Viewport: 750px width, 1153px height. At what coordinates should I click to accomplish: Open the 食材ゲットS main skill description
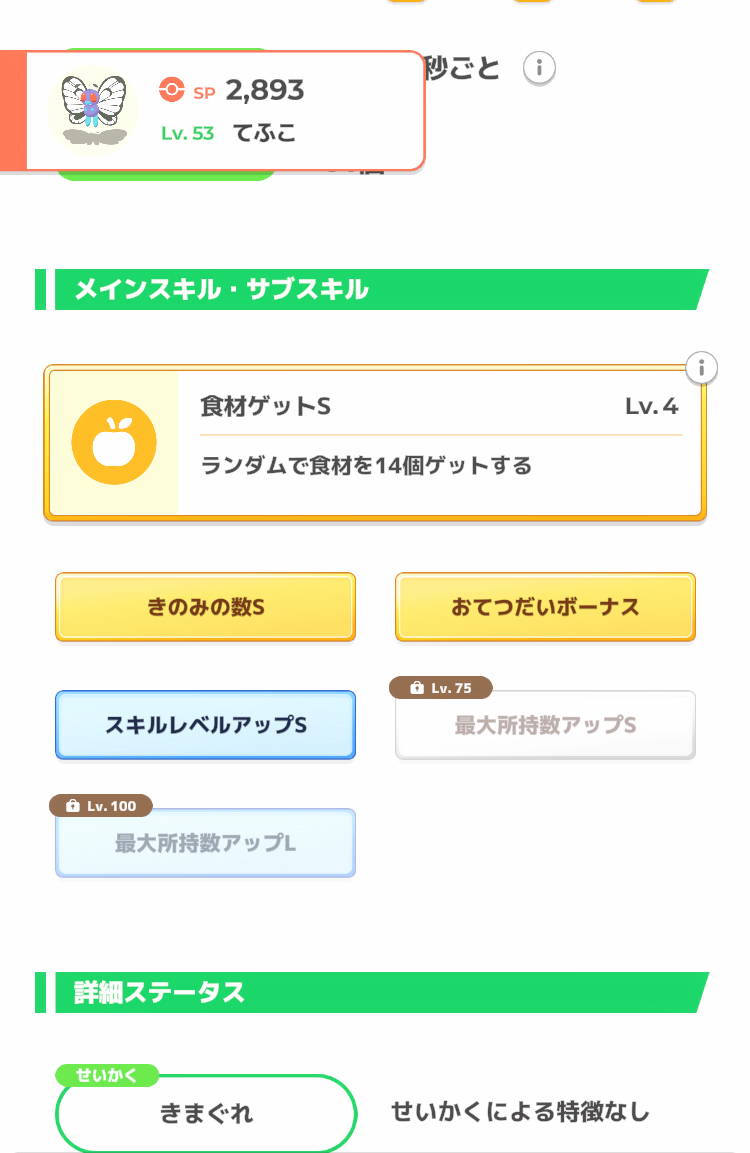coord(366,466)
